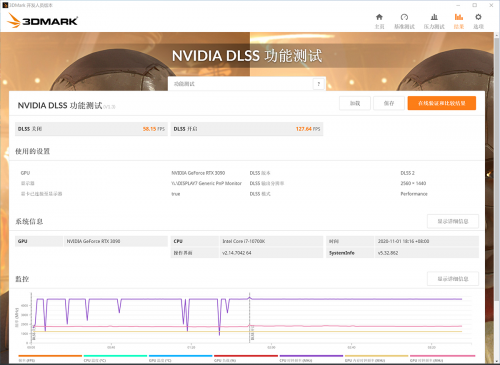
Task: Open the Home house icon
Action: point(379,17)
